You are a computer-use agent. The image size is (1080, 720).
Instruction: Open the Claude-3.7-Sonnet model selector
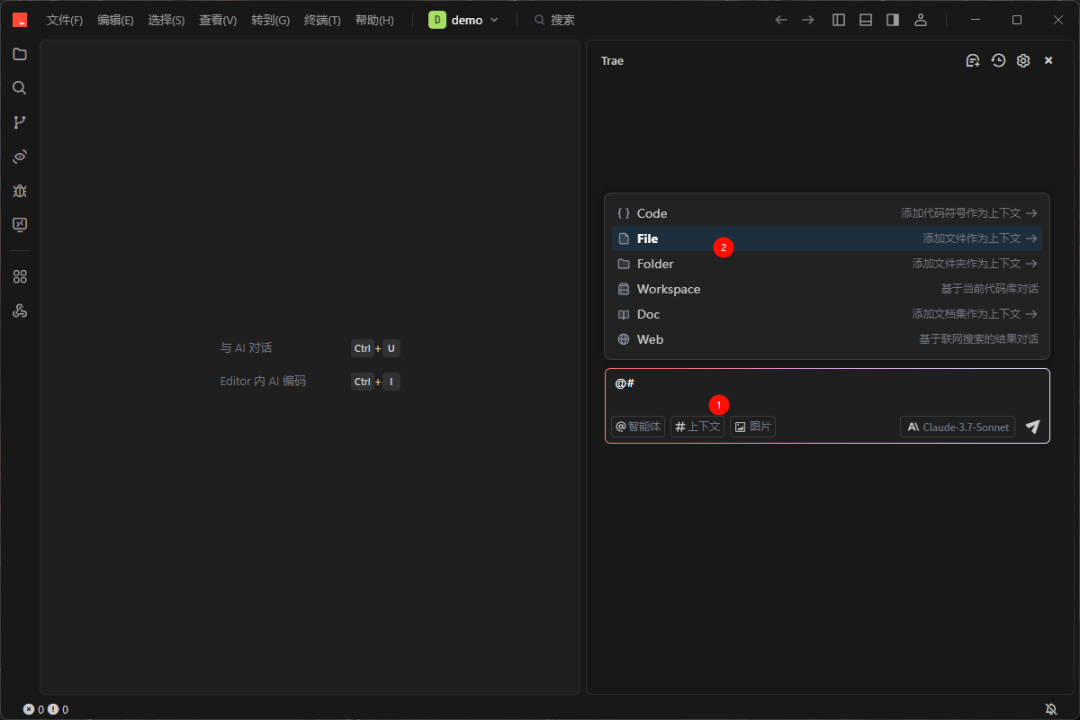pos(957,427)
